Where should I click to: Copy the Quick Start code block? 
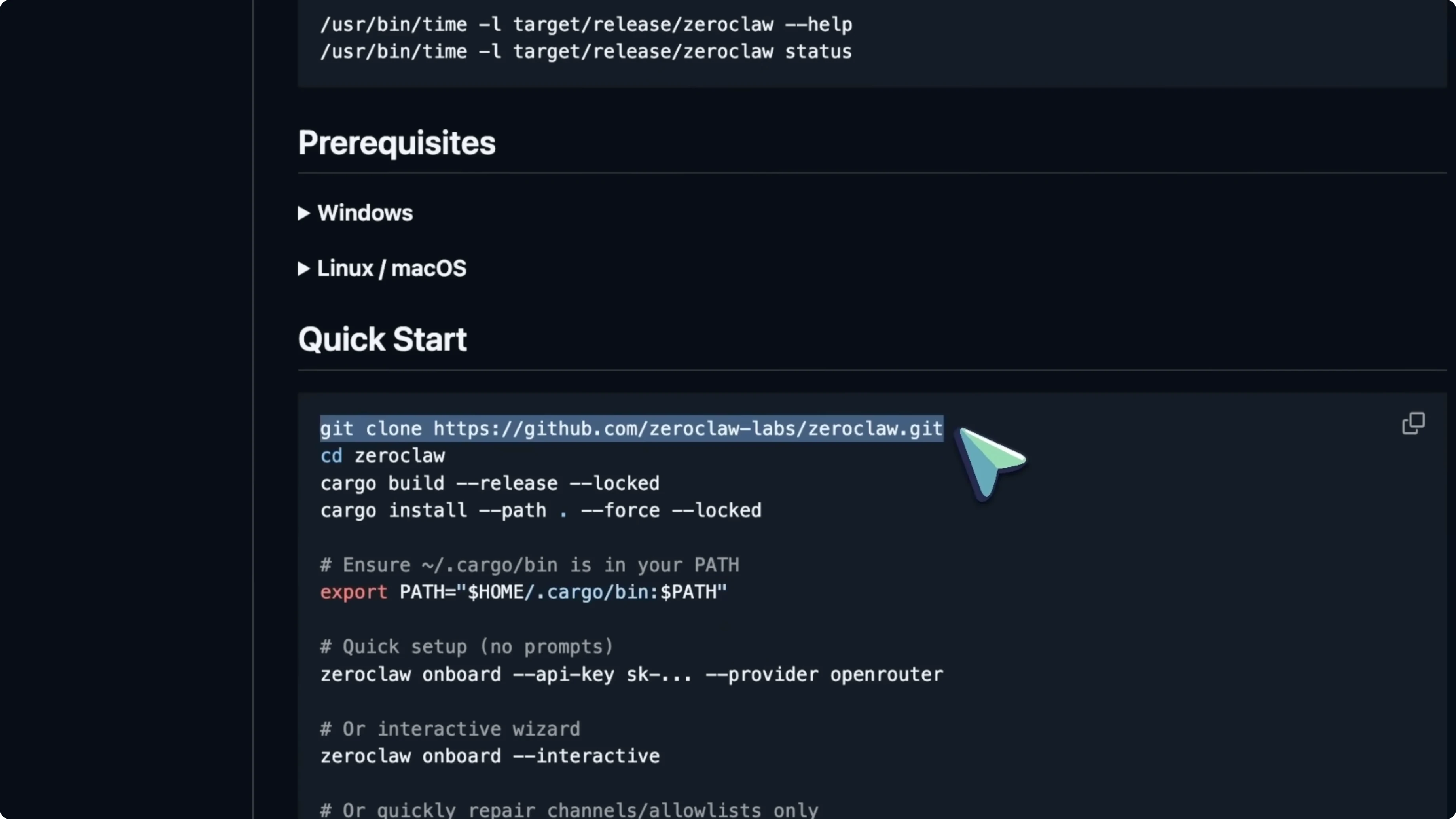[1413, 423]
